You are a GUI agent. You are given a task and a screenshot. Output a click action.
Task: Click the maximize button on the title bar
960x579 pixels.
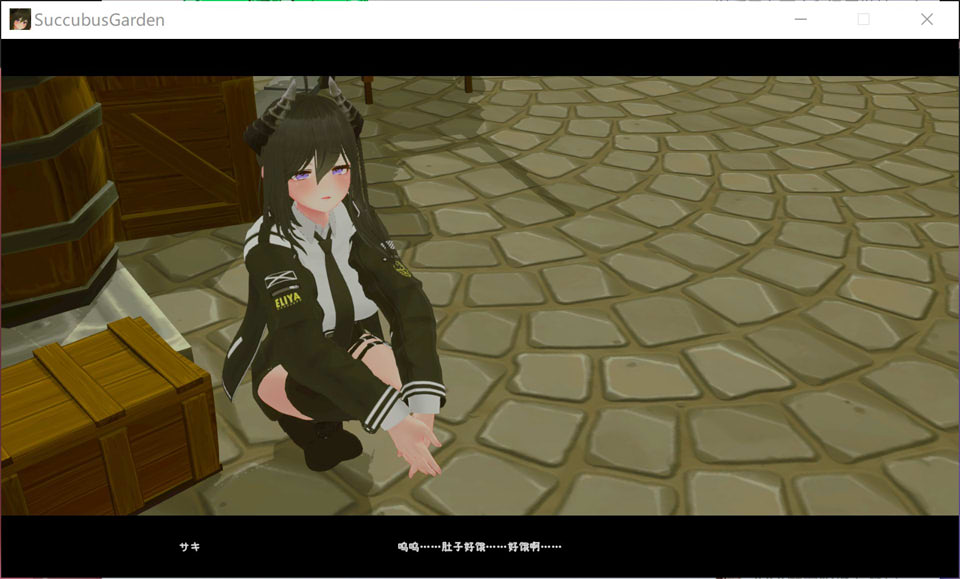tap(864, 19)
